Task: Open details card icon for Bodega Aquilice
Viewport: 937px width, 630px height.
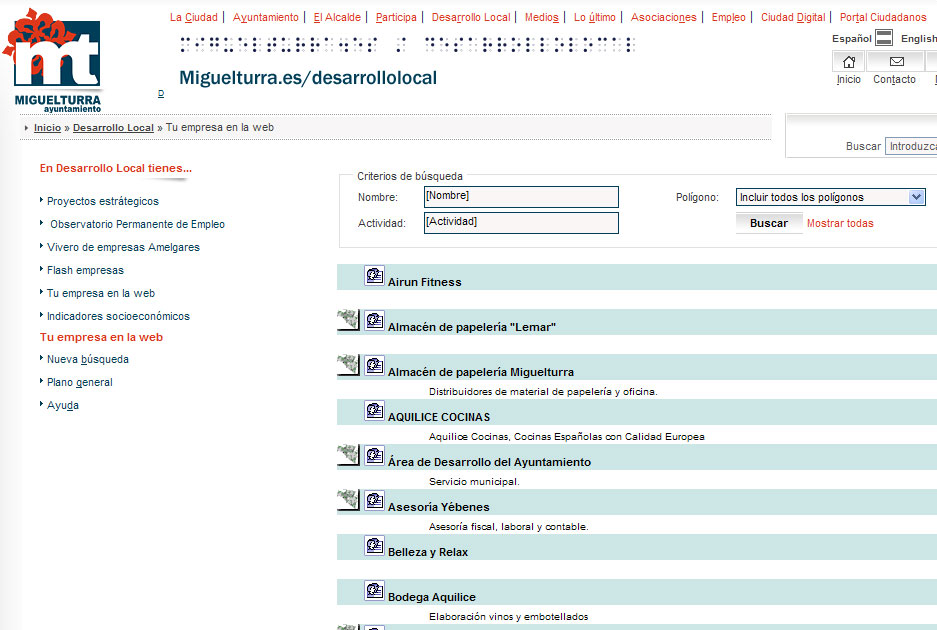Action: coord(374,591)
